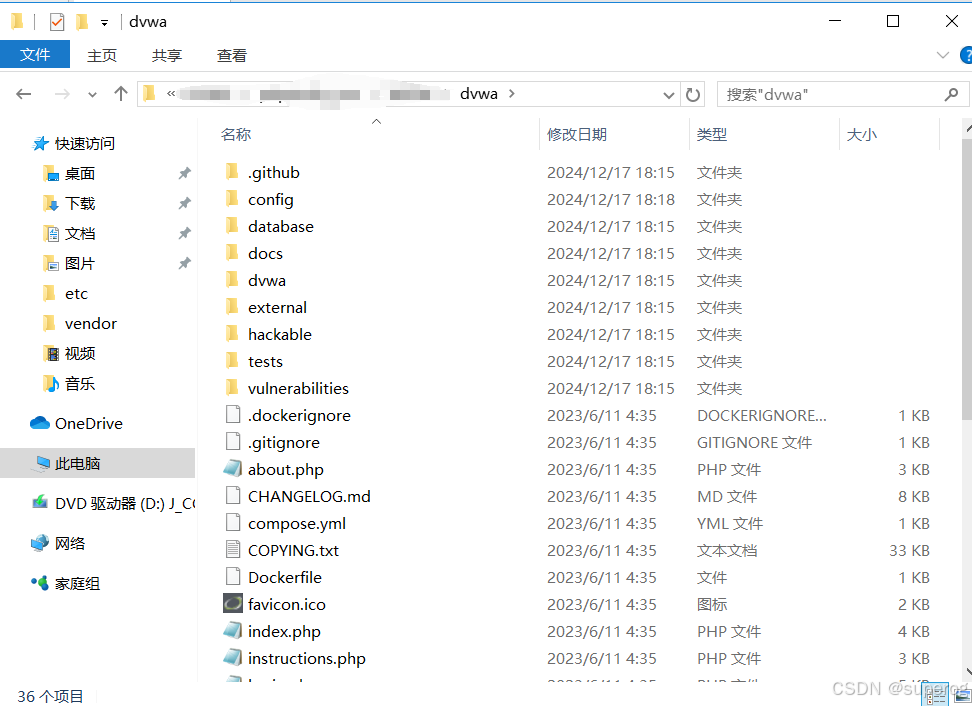This screenshot has height=706, width=972.
Task: Select the vulnerabilities folder icon
Action: pos(232,387)
